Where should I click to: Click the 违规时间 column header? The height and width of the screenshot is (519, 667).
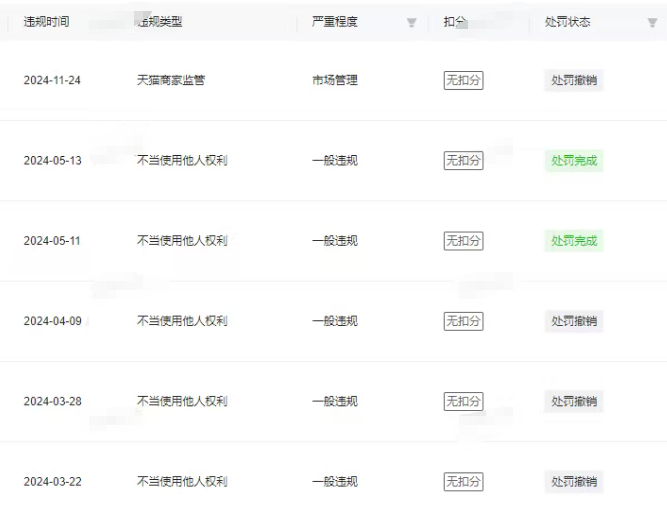[x=46, y=22]
